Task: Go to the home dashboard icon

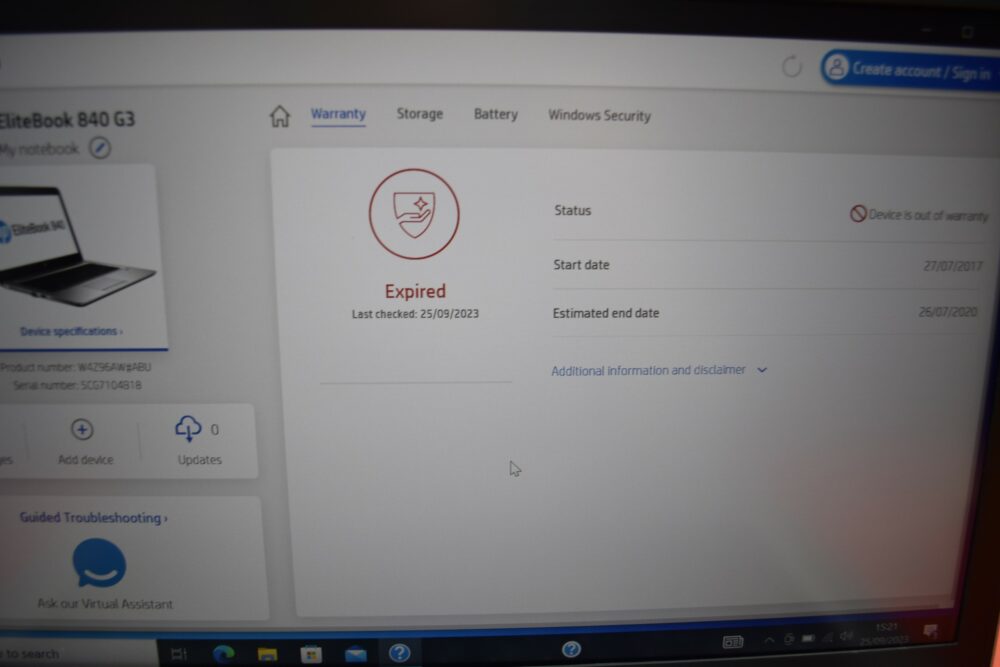Action: pyautogui.click(x=279, y=116)
